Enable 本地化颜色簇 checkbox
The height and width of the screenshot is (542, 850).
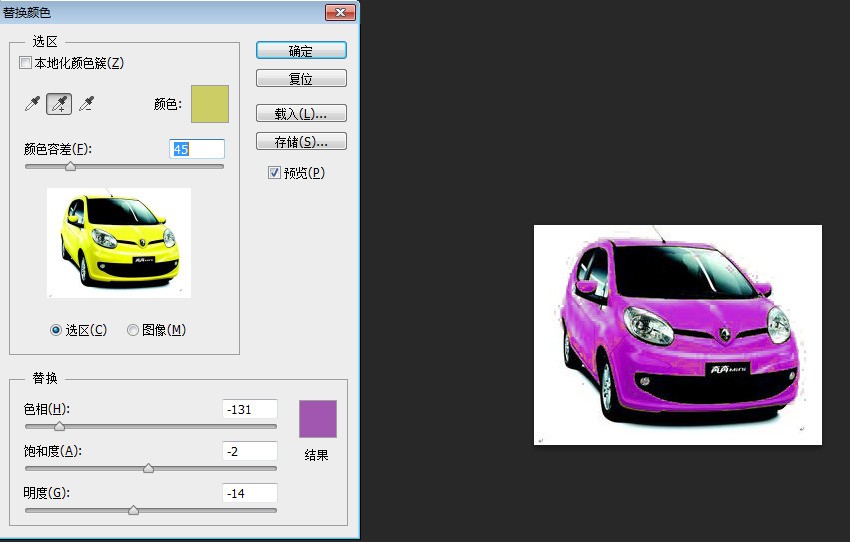(25, 63)
